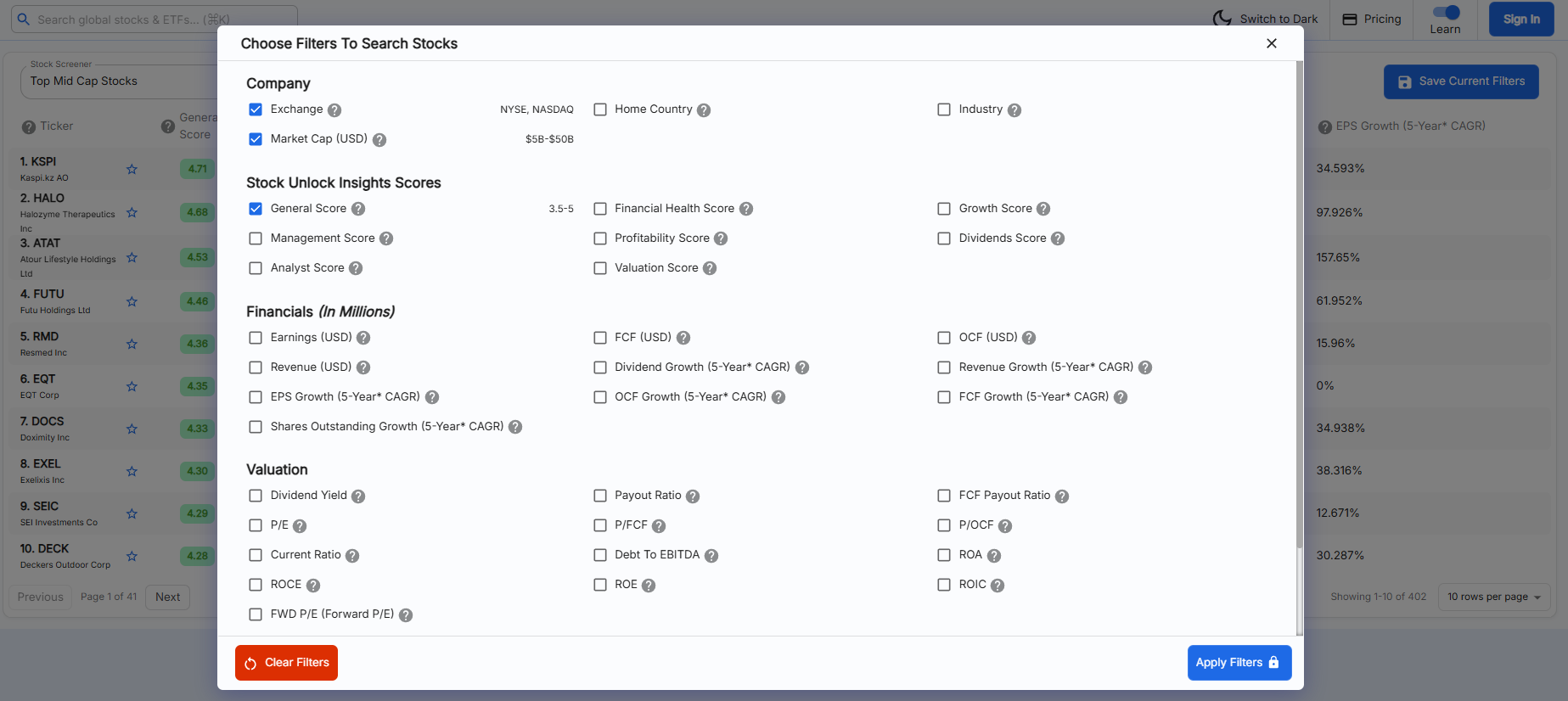Click the Sign In button
Image resolution: width=1568 pixels, height=701 pixels.
tap(1521, 19)
